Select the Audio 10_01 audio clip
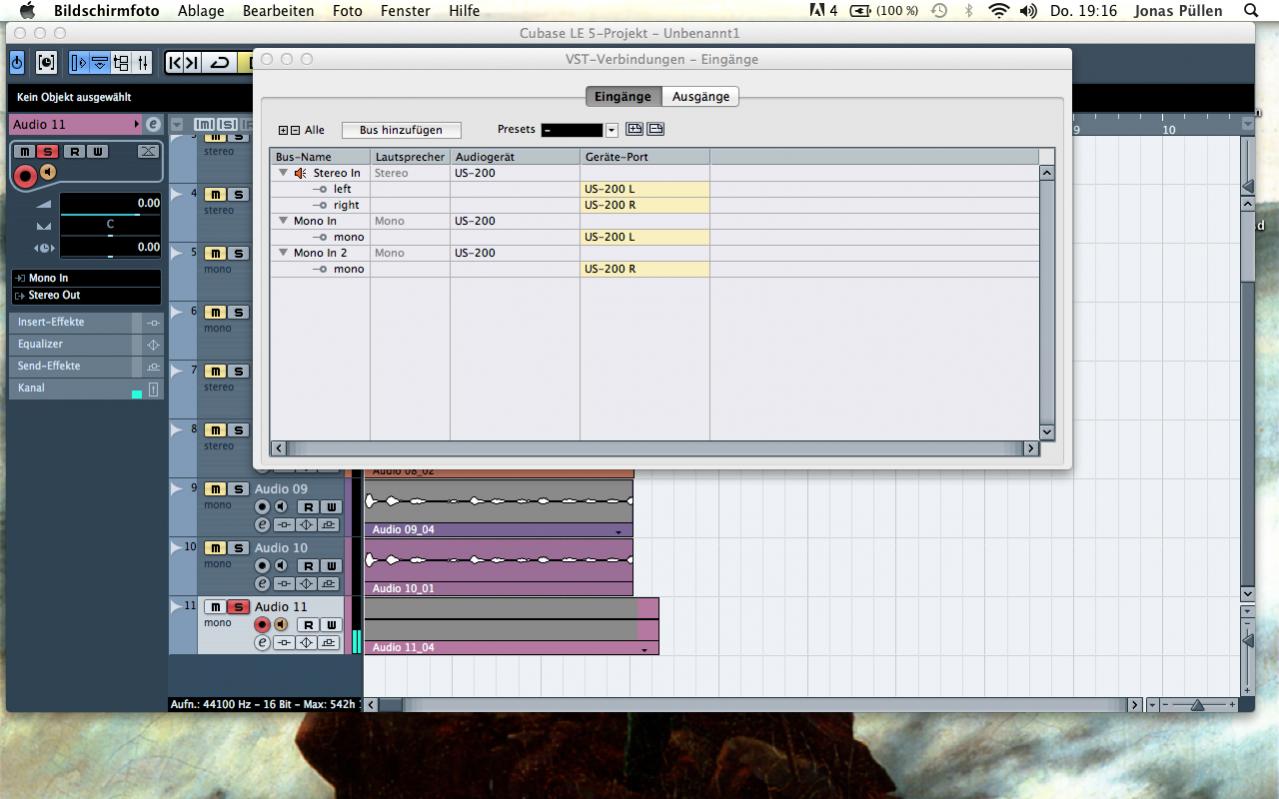Image resolution: width=1279 pixels, height=799 pixels. (x=498, y=567)
